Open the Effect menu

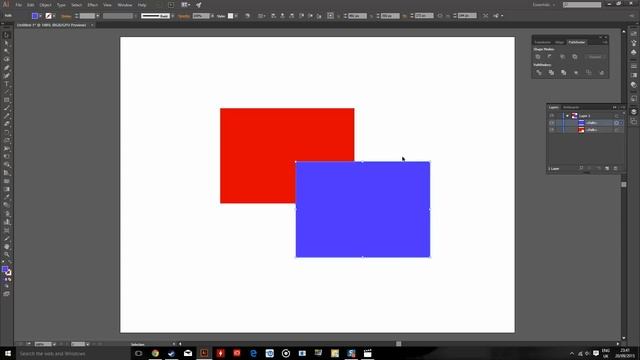[93, 5]
